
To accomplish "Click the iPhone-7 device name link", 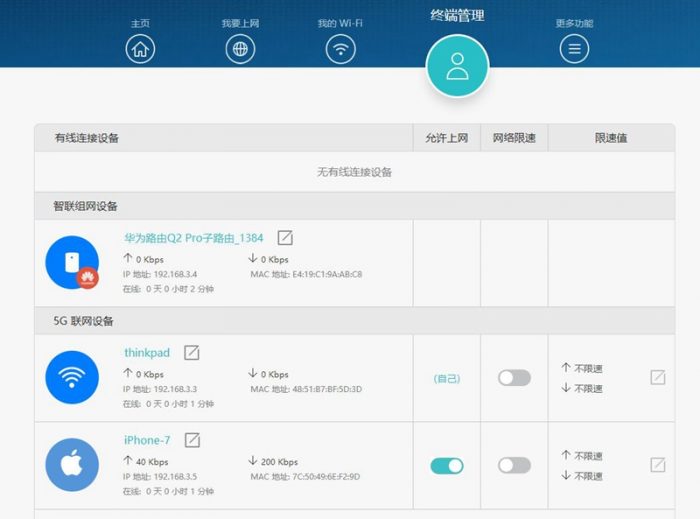I will [147, 440].
